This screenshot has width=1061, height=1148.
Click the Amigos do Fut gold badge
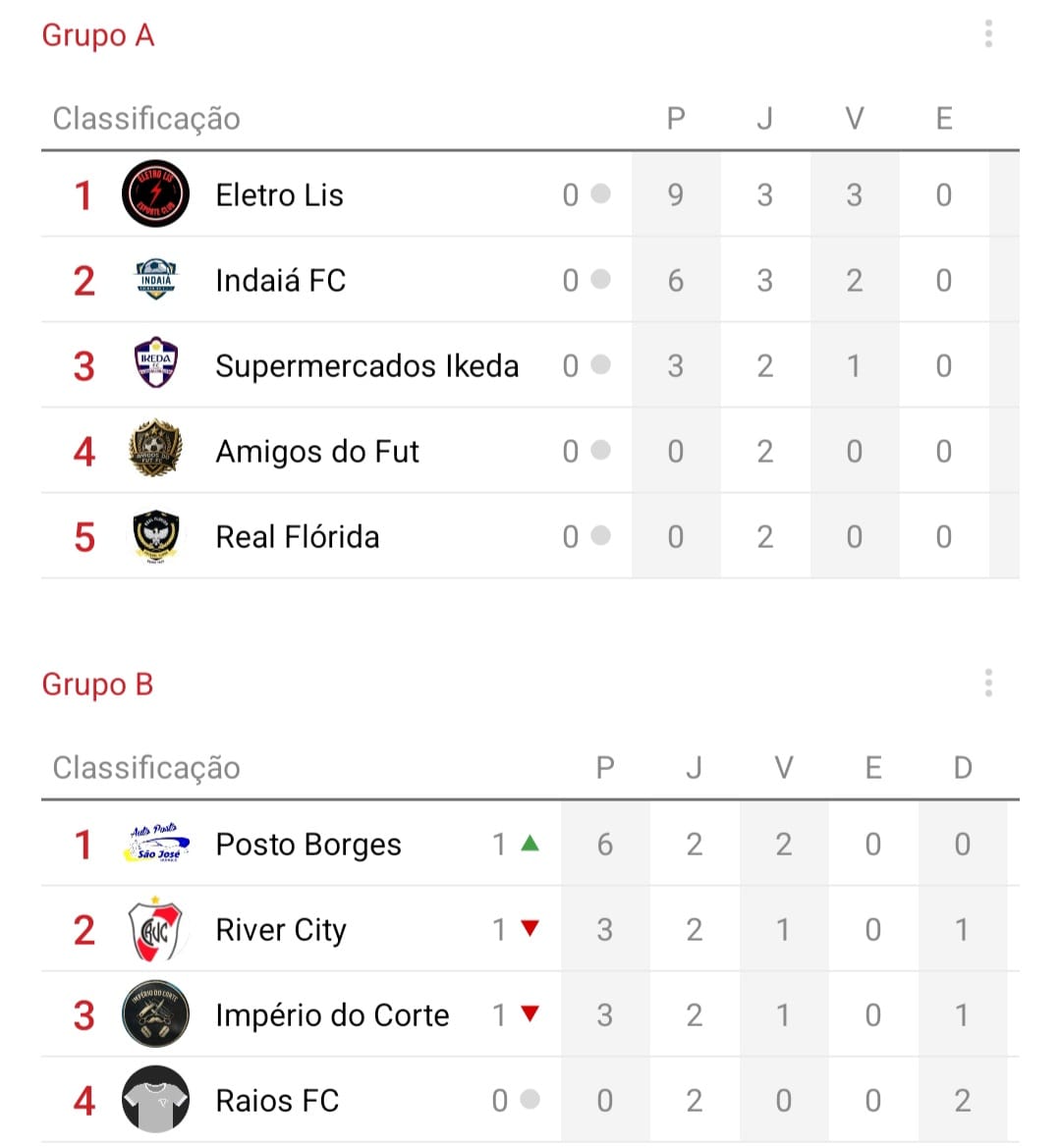point(155,450)
